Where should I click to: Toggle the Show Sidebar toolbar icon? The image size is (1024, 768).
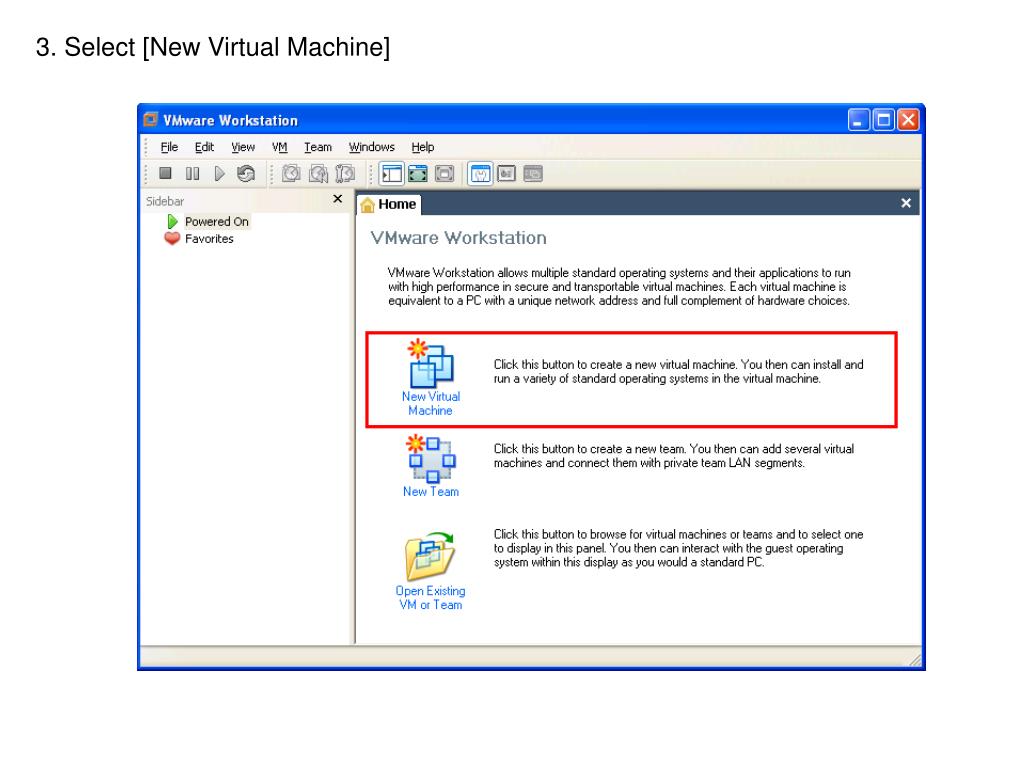(392, 174)
